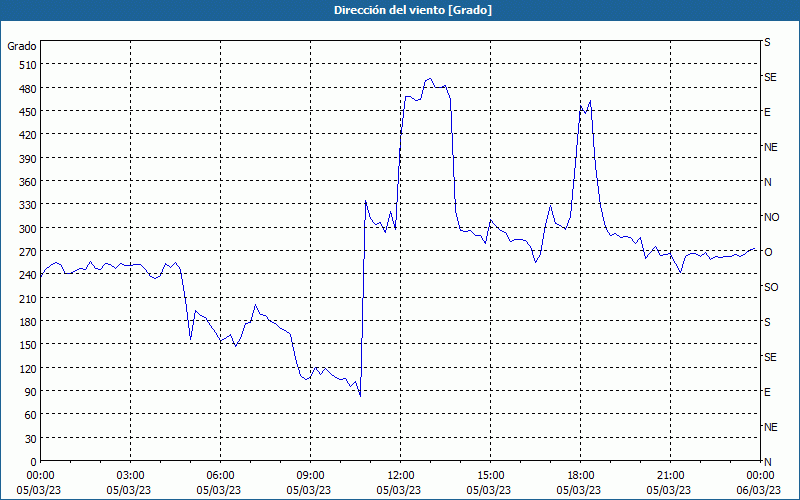The width and height of the screenshot is (800, 500).
Task: Select the 90 y-axis value
Action: pyautogui.click(x=31, y=392)
